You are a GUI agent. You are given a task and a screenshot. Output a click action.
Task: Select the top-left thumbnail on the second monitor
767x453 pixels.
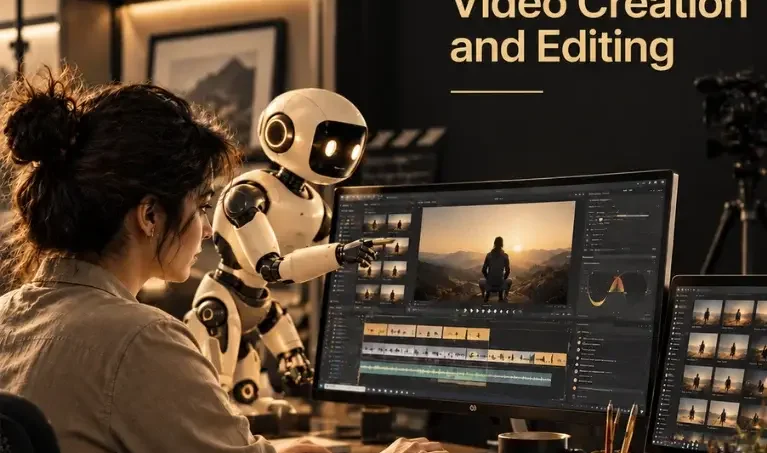tap(707, 313)
